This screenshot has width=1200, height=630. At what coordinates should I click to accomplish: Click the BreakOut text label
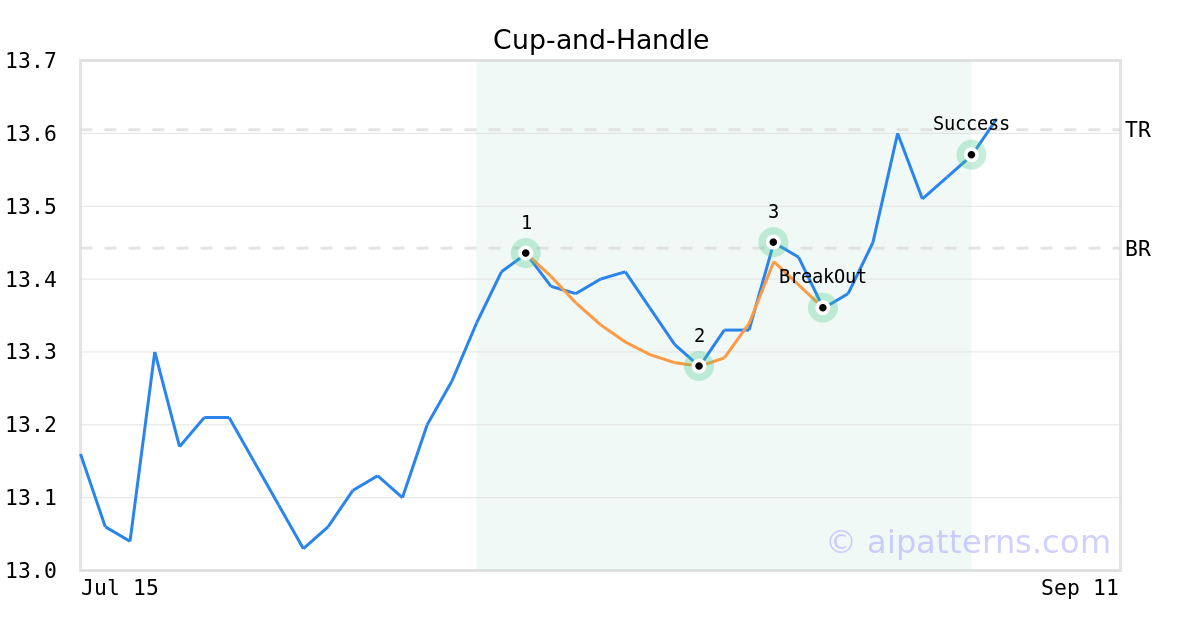tap(823, 277)
